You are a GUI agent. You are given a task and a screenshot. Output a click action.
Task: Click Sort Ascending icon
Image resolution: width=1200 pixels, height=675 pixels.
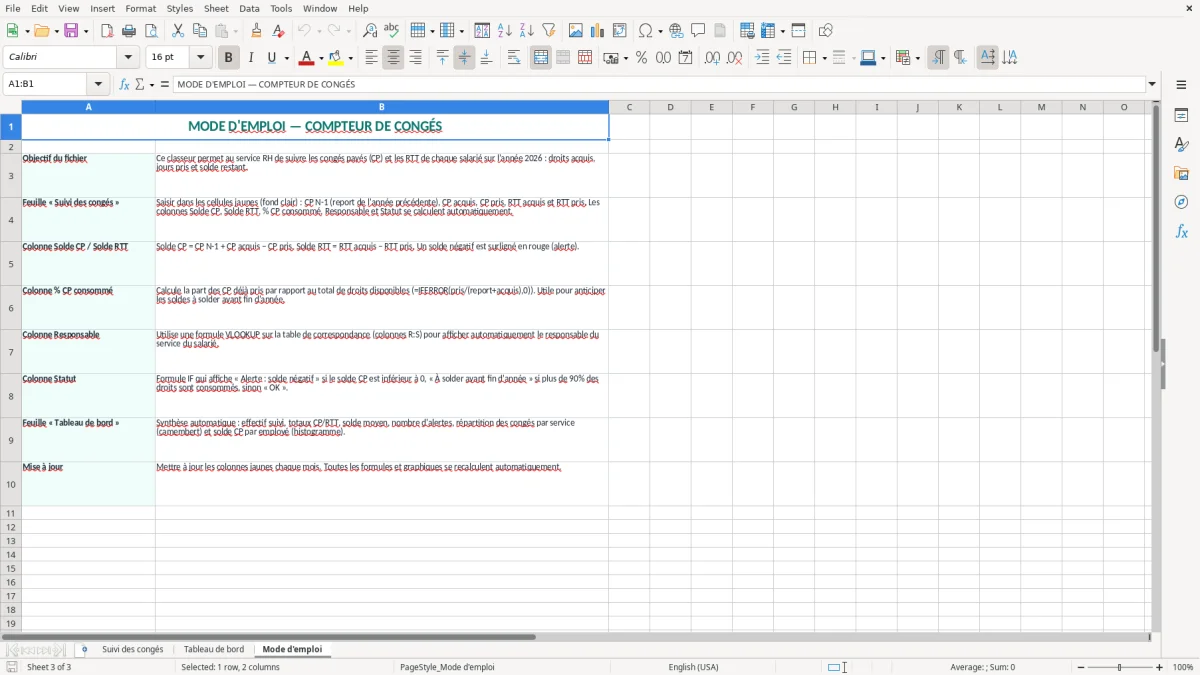click(x=504, y=31)
